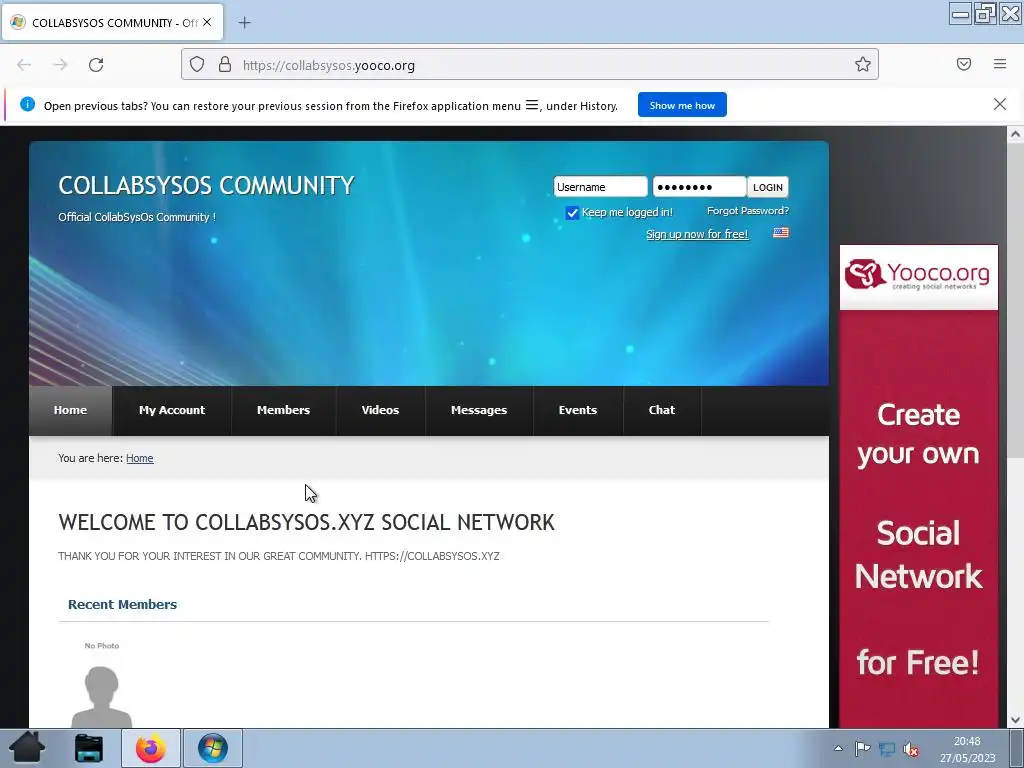Open My Account menu item

172,410
